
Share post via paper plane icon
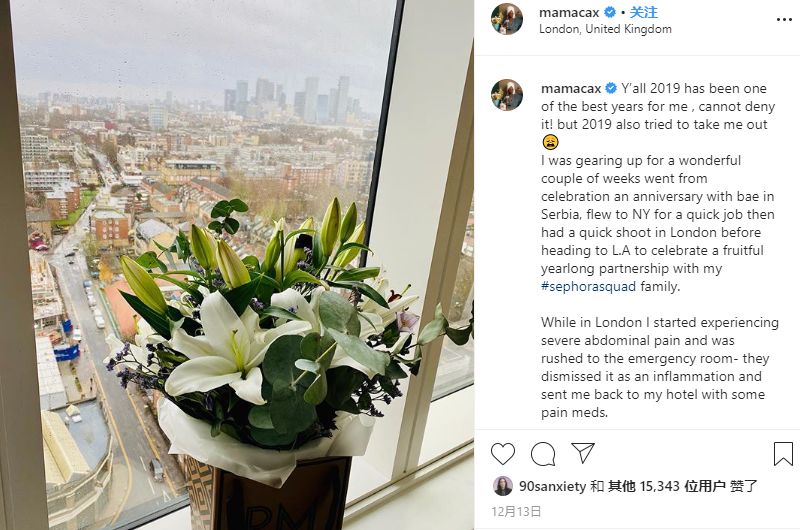(x=583, y=453)
